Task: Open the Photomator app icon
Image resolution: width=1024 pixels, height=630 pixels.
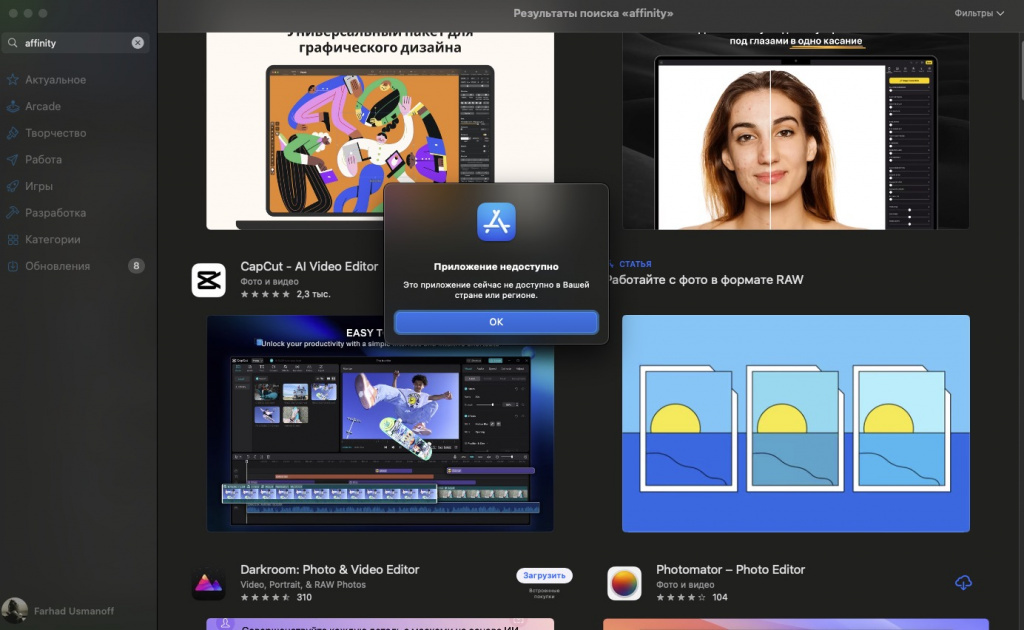Action: (624, 583)
